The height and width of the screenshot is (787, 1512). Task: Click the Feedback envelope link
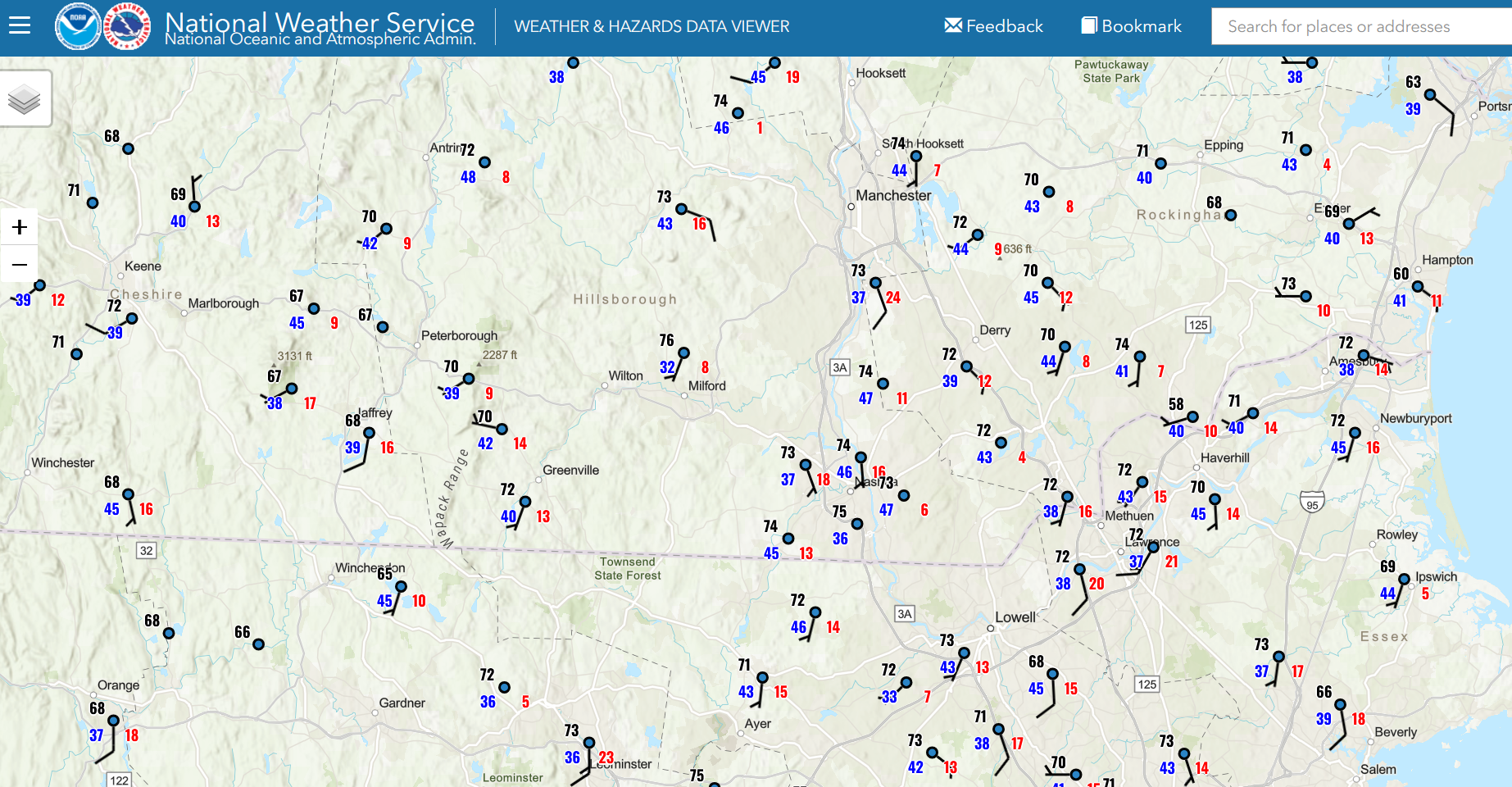[993, 26]
